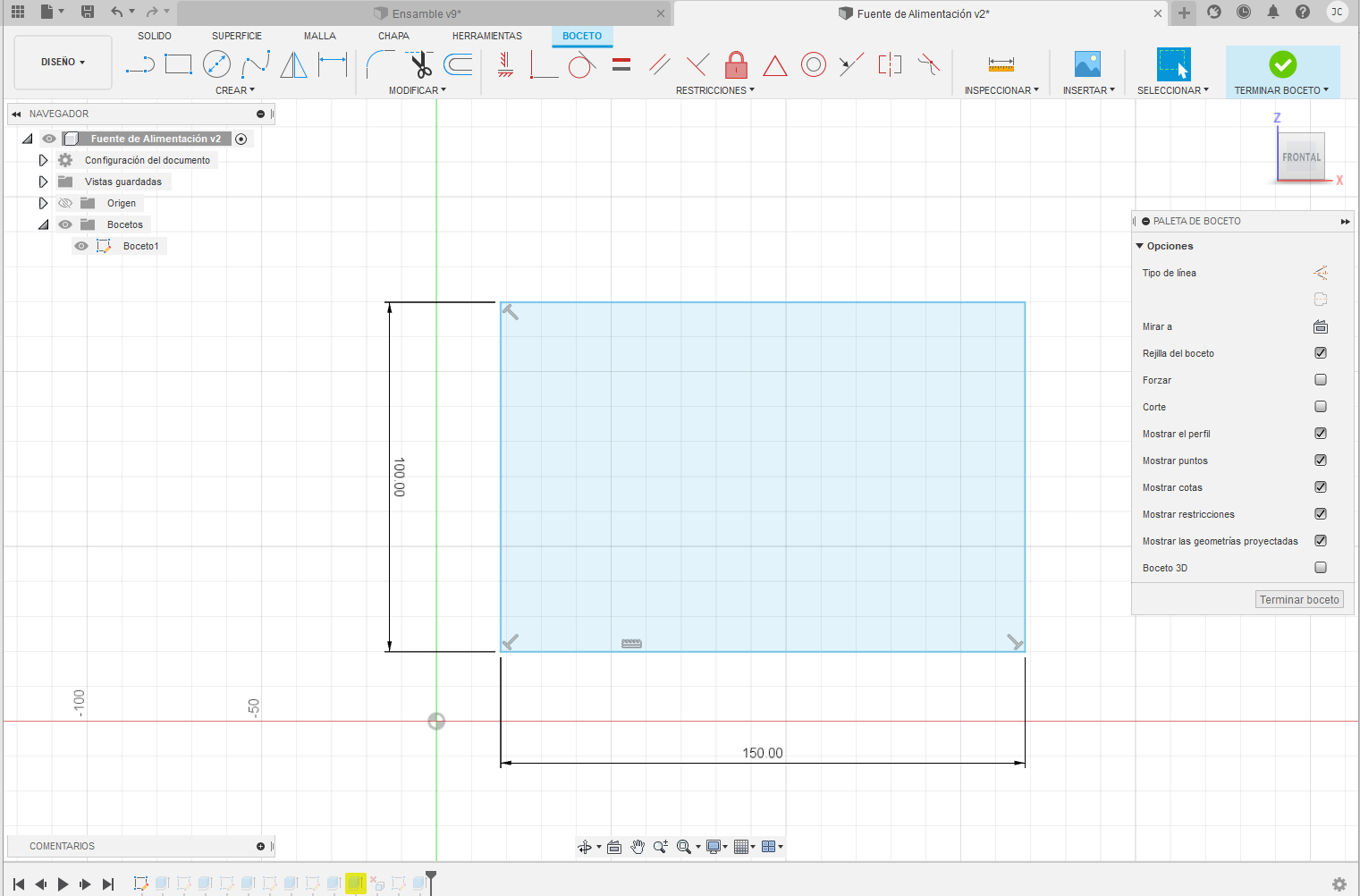Switch to the CHAPA tab
This screenshot has height=896, width=1360.
[393, 36]
